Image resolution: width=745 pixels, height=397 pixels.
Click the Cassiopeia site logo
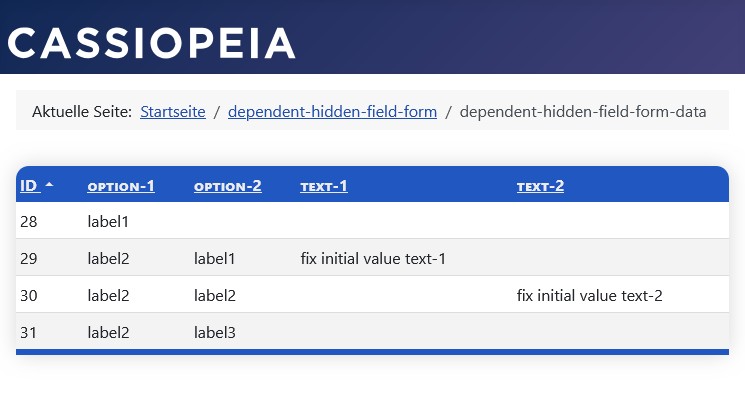151,43
